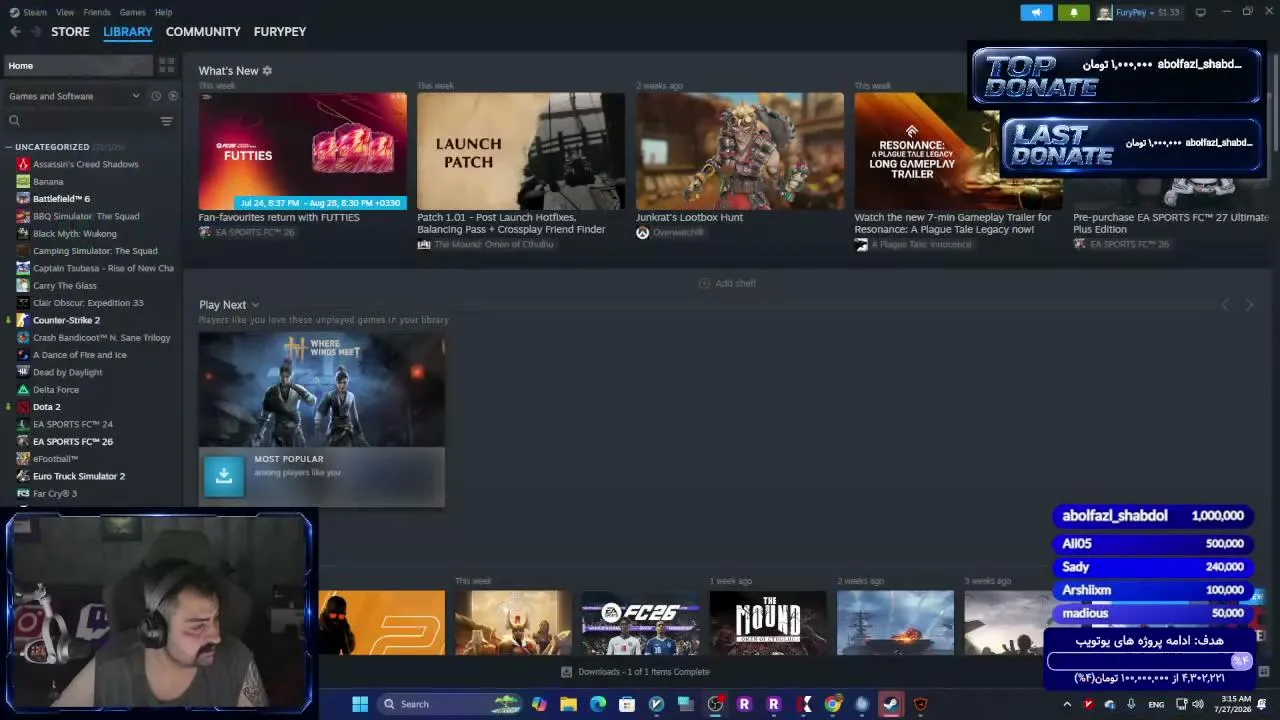Sort library by recent activity clock icon
1280x720 pixels.
pyautogui.click(x=156, y=96)
